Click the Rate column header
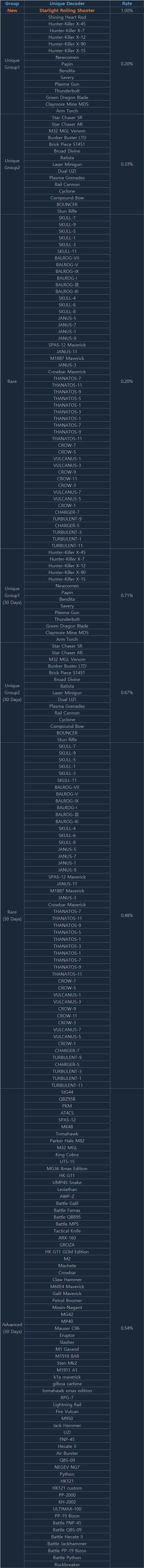Viewport: 144px width, 1568px height. 127,4
